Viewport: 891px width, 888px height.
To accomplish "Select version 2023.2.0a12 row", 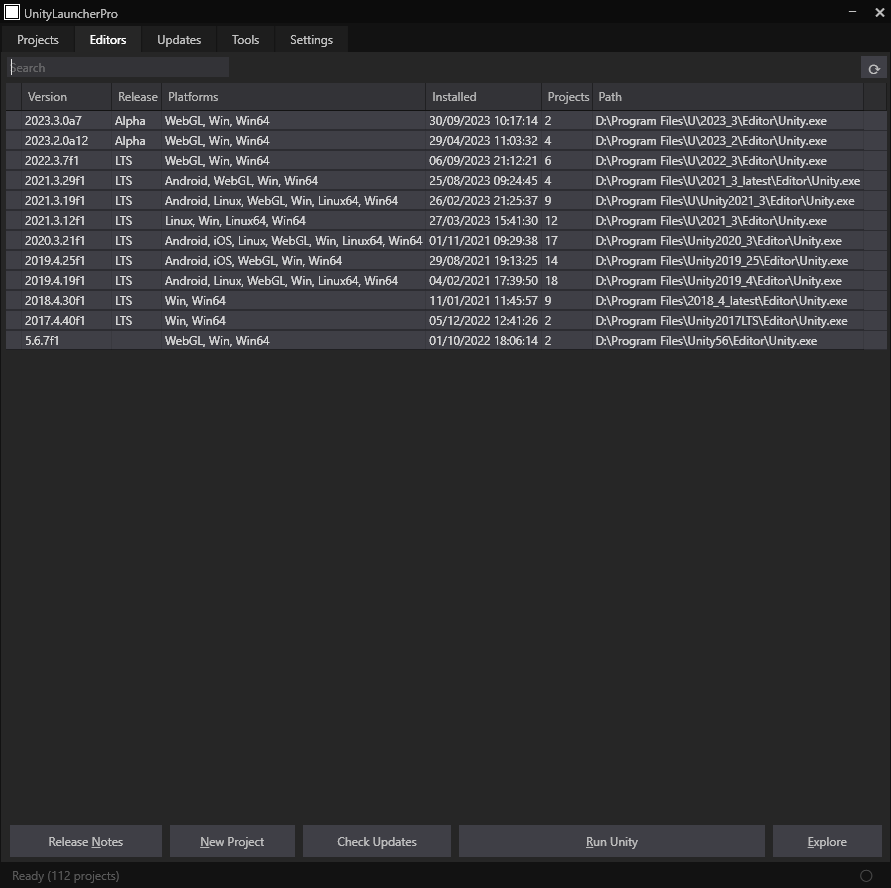I will (x=446, y=140).
